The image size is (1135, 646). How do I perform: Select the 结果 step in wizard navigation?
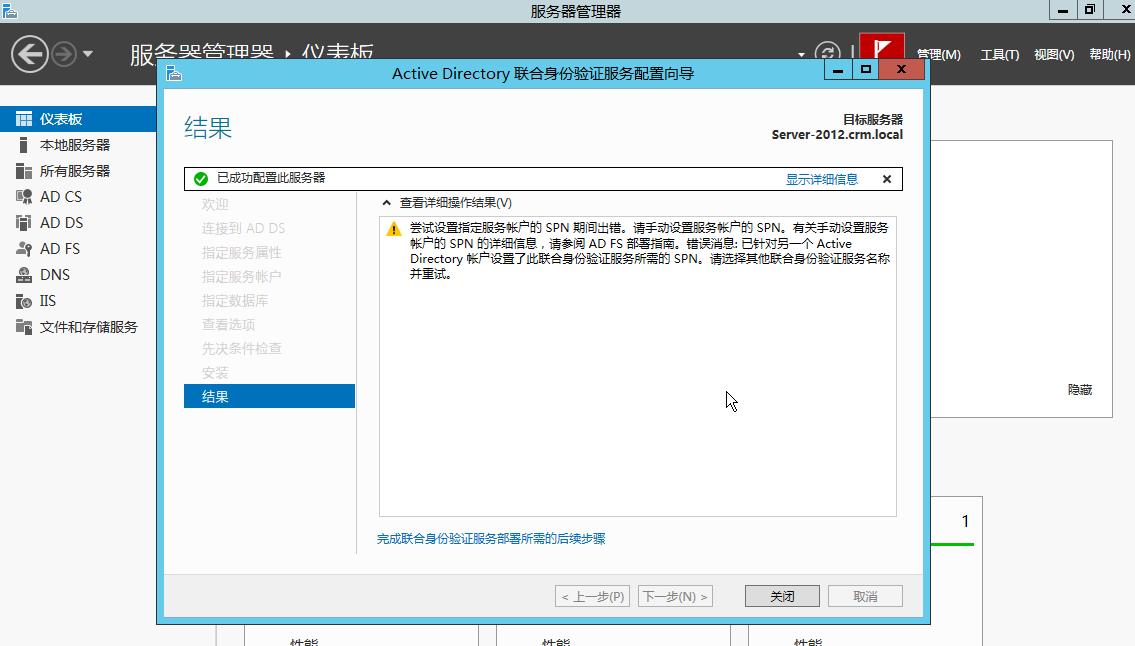(269, 396)
